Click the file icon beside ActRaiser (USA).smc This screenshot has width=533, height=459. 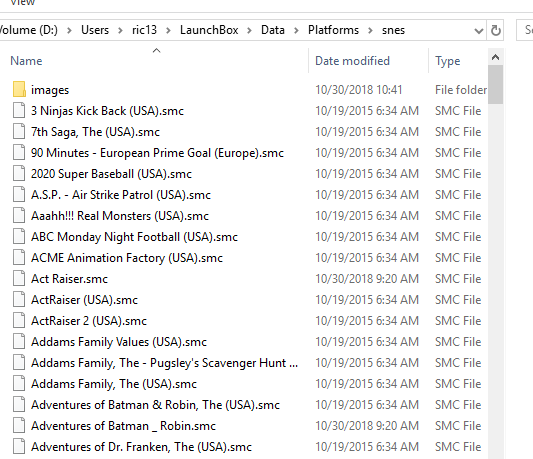pos(19,300)
